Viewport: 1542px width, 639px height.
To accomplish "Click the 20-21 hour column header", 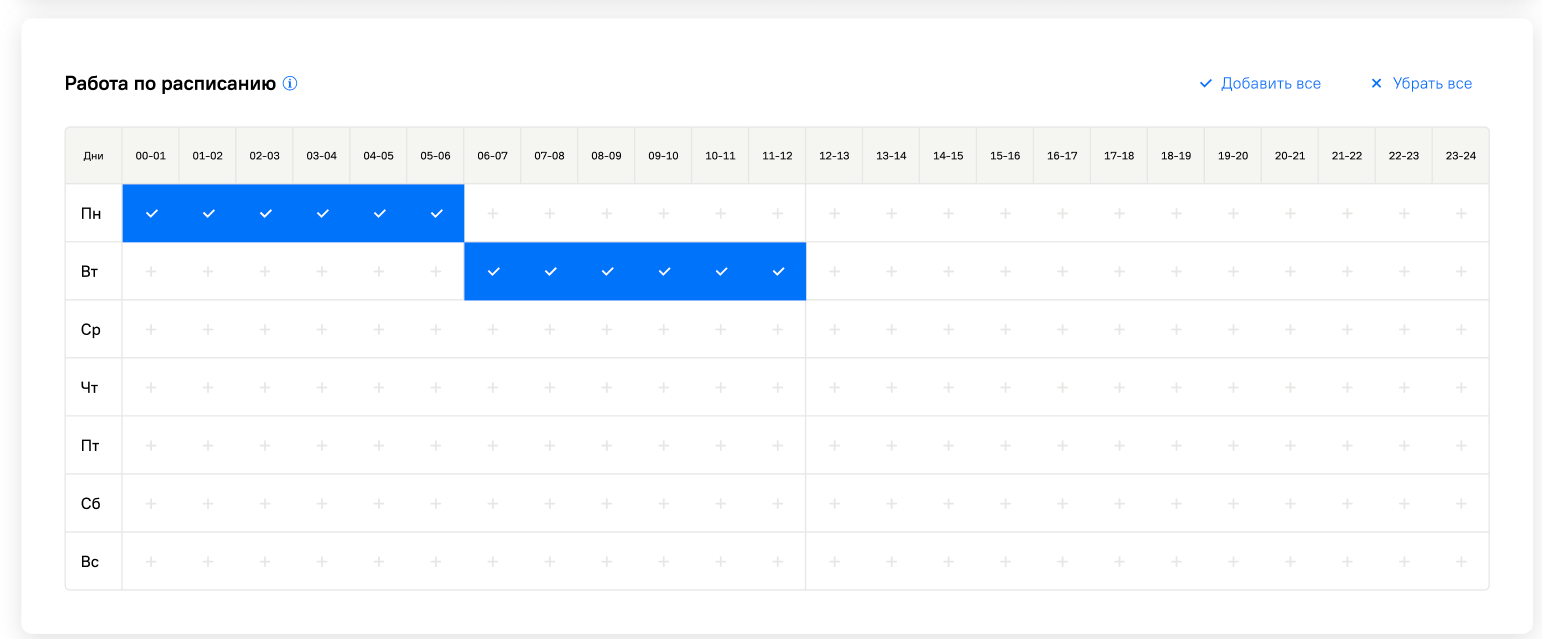I will tap(1290, 156).
